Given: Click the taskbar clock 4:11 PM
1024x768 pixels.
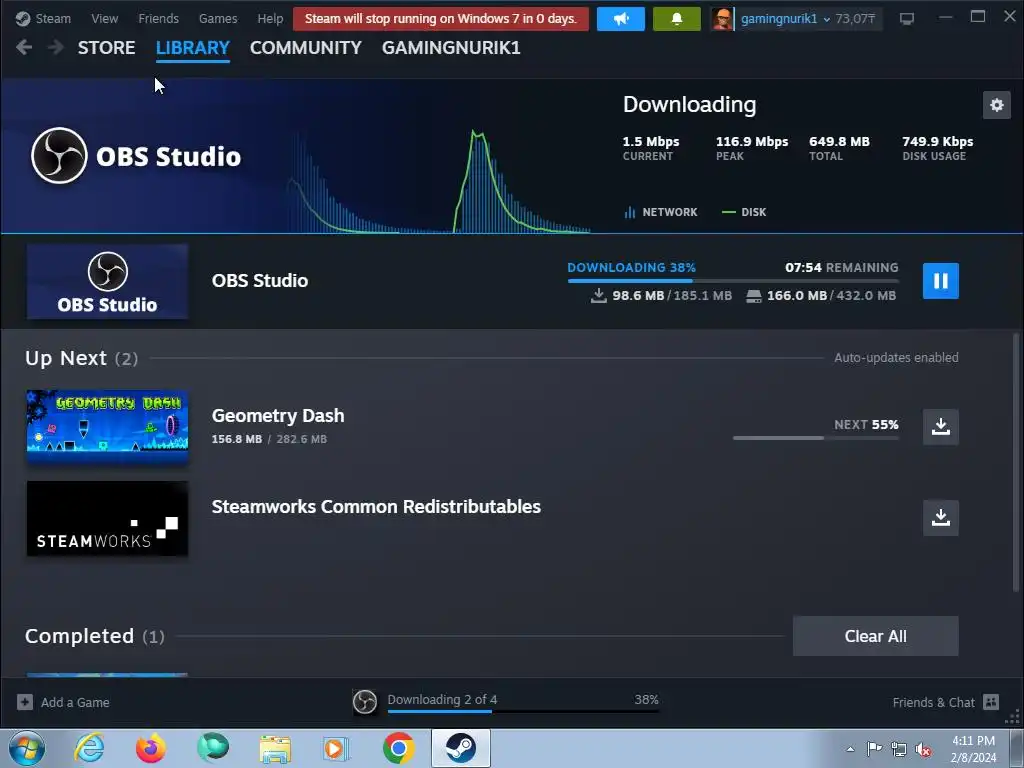Looking at the screenshot, I should (973, 741).
